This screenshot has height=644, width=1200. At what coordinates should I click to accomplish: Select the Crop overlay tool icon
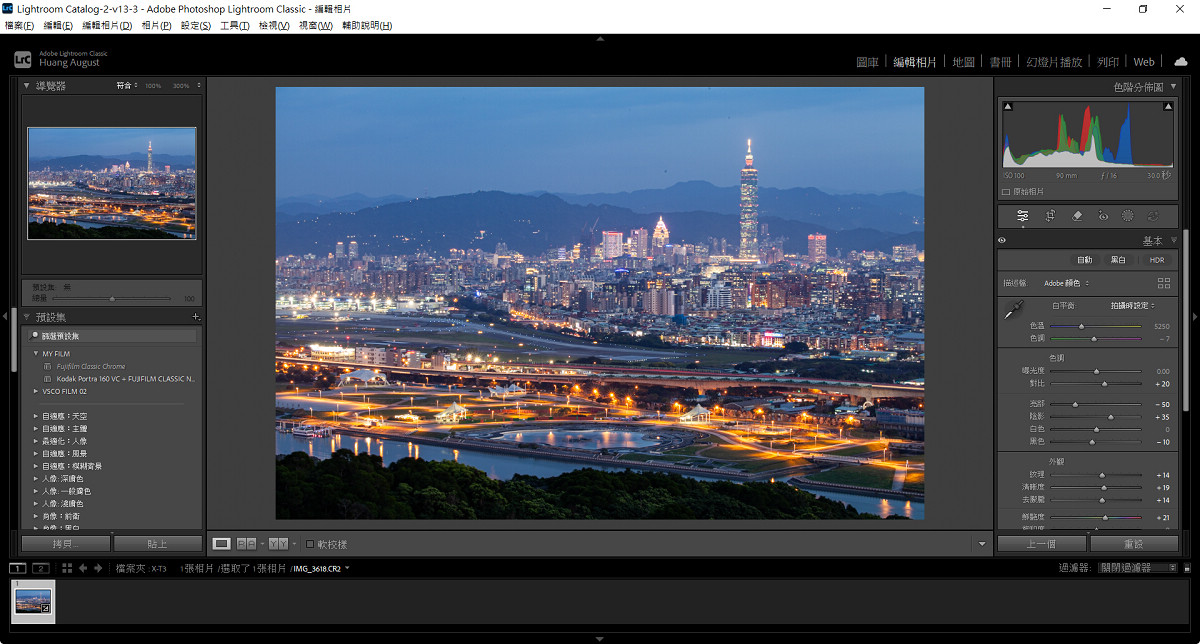[1050, 216]
